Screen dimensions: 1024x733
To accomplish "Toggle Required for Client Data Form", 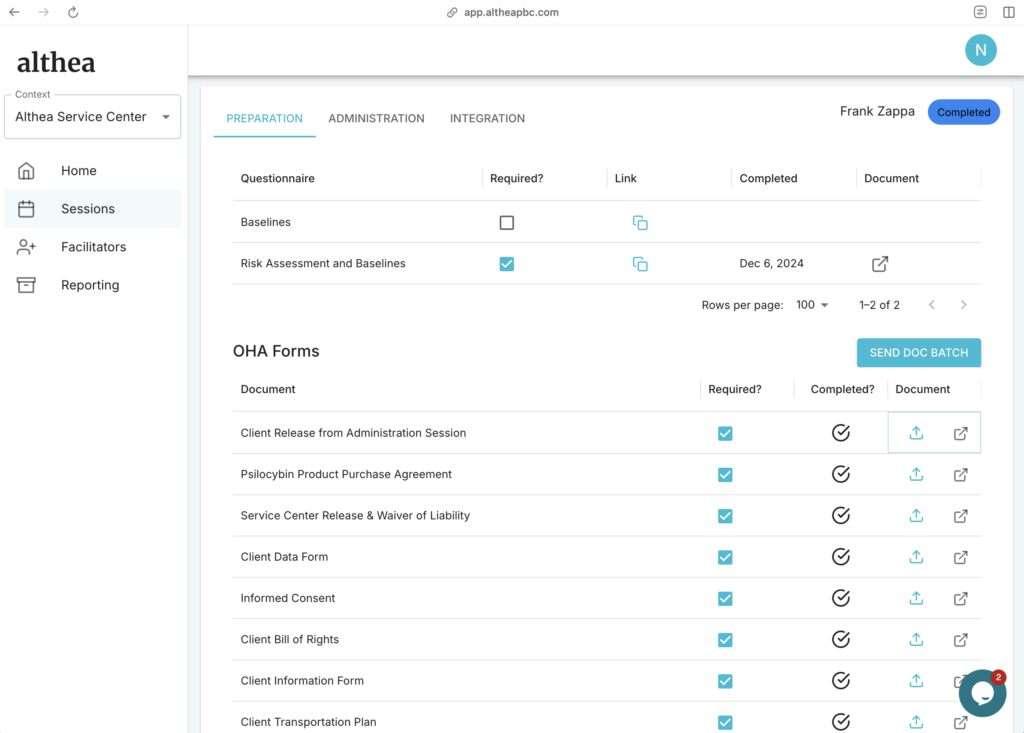I will coord(725,557).
